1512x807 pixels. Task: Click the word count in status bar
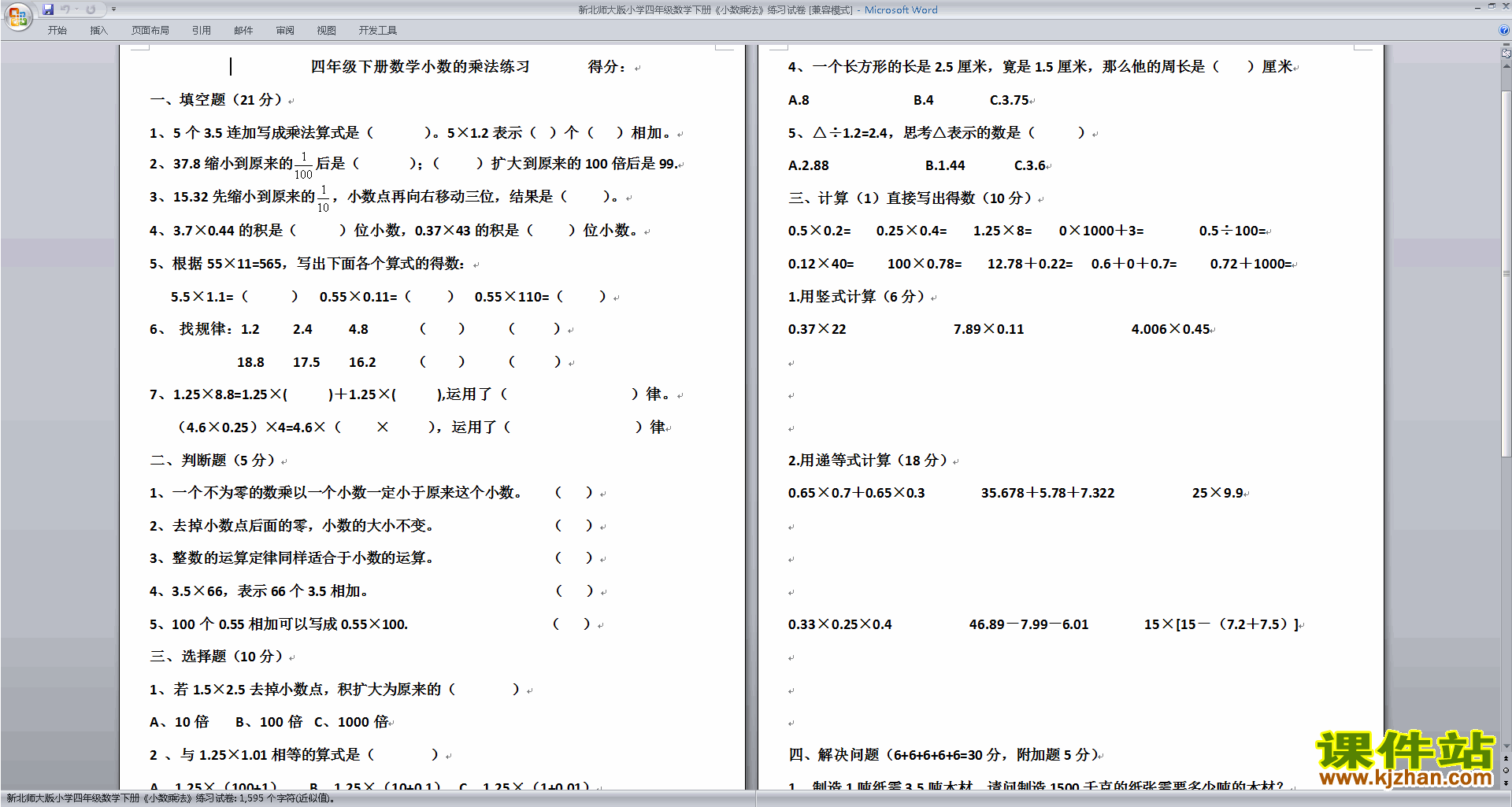[287, 799]
